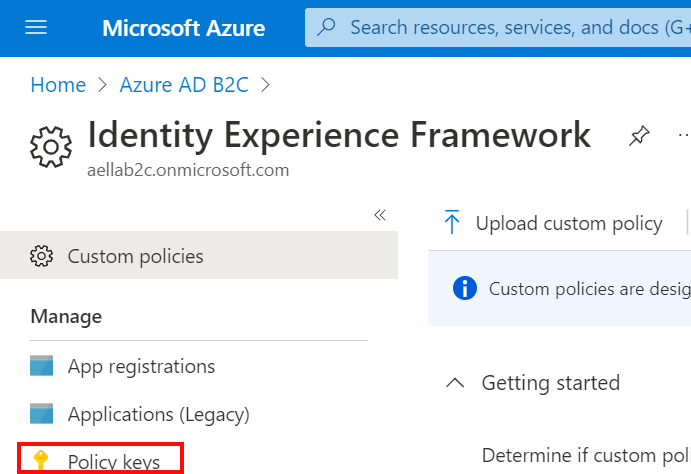Go back to Azure AD B2C breadcrumb
The image size is (691, 474).
[183, 85]
